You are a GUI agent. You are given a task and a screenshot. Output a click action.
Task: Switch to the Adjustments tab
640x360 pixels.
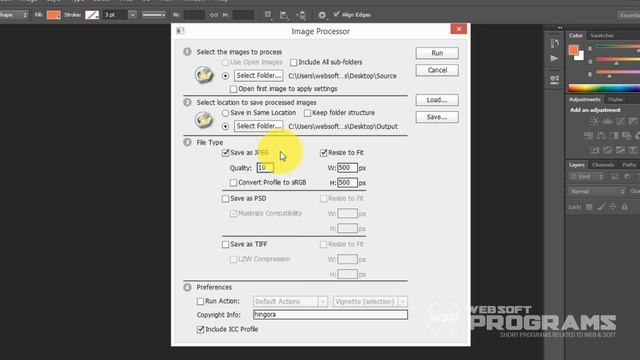point(584,100)
